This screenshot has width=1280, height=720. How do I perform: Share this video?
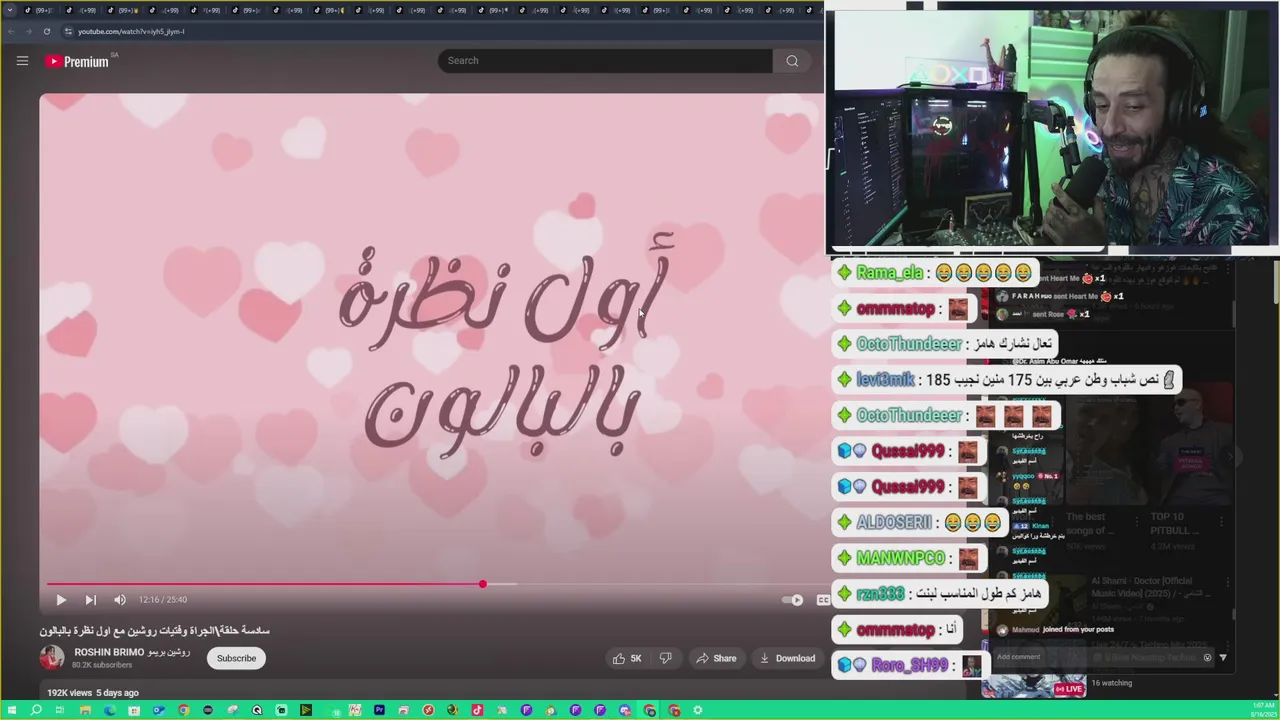716,658
